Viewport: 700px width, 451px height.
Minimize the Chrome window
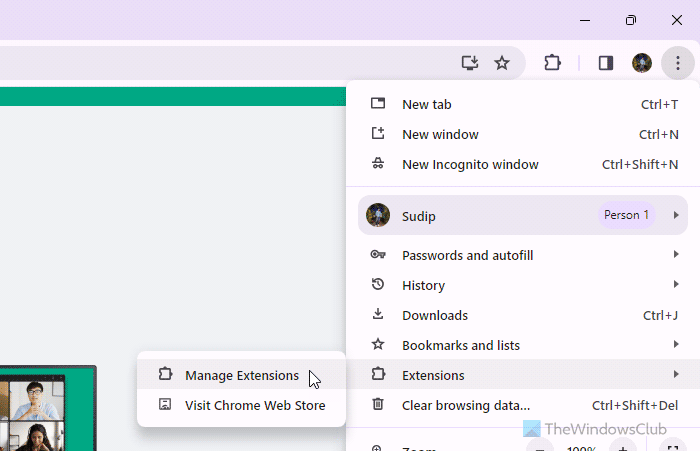click(585, 20)
